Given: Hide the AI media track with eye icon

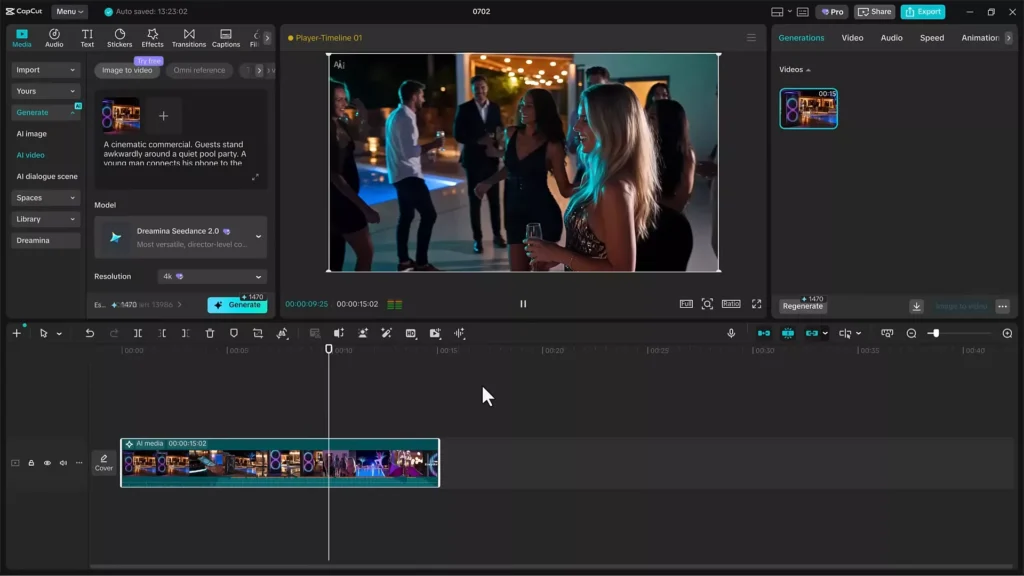Looking at the screenshot, I should (47, 463).
